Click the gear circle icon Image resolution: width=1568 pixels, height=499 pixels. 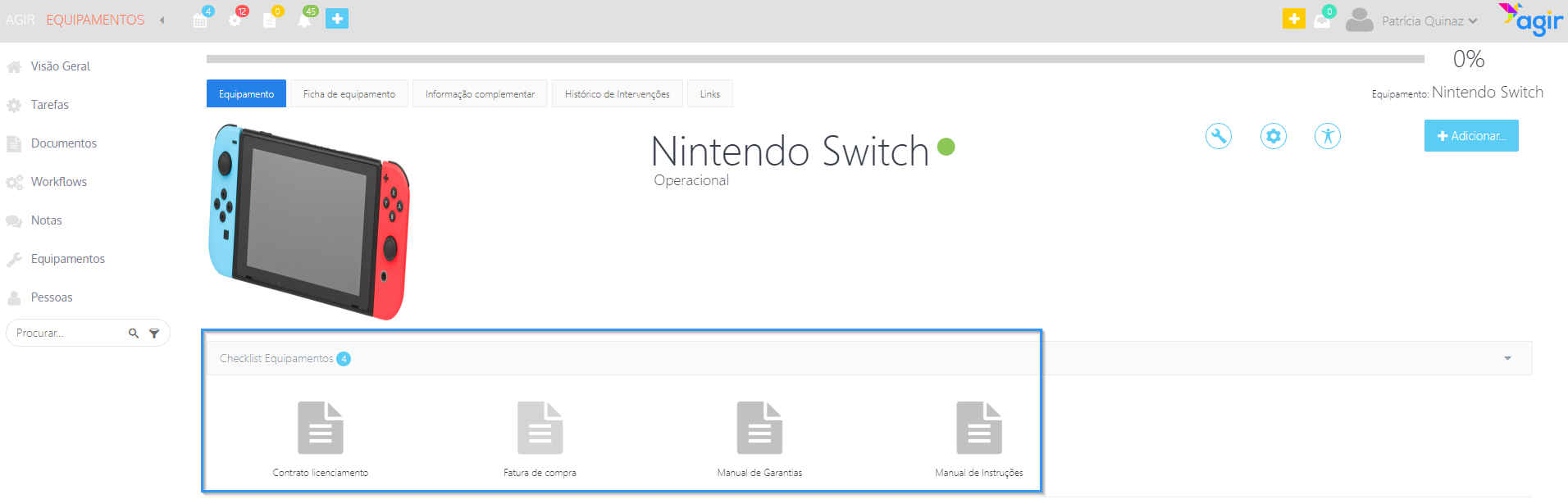pyautogui.click(x=1274, y=136)
